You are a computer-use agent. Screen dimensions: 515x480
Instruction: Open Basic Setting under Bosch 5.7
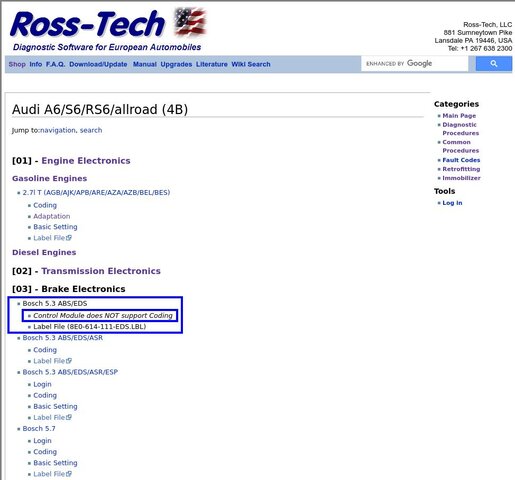55,463
